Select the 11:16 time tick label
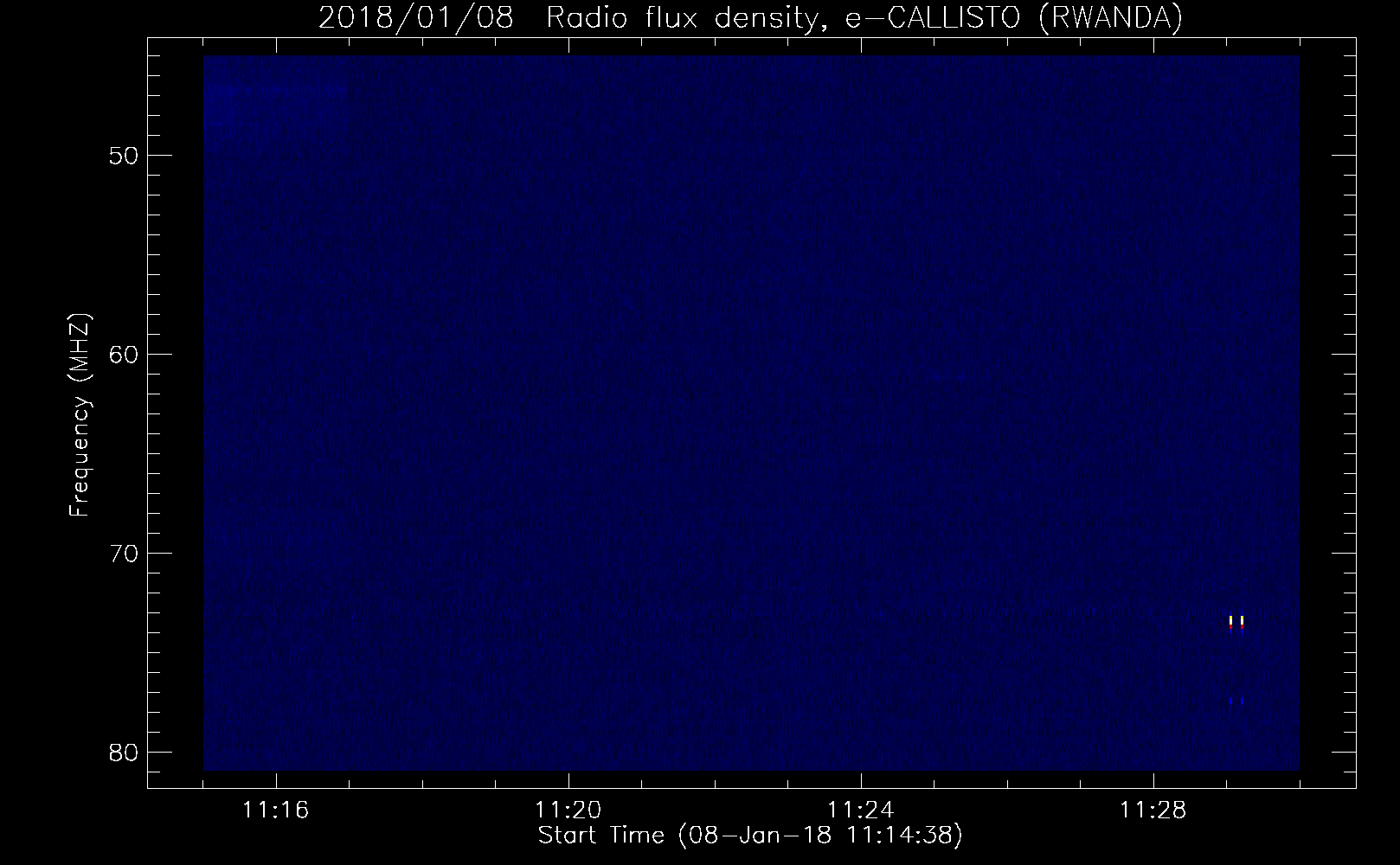The width and height of the screenshot is (1400, 865). [x=276, y=811]
